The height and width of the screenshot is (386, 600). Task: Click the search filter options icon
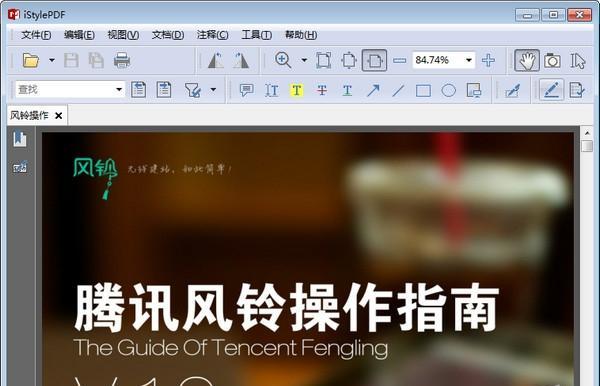pos(192,90)
